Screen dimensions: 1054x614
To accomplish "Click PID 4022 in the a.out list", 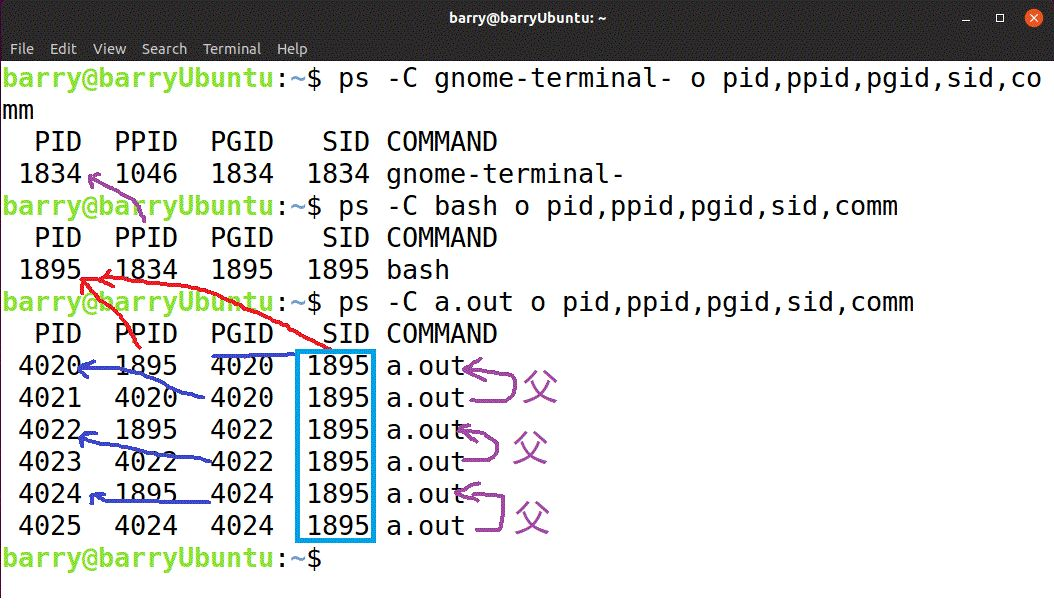I will point(50,430).
